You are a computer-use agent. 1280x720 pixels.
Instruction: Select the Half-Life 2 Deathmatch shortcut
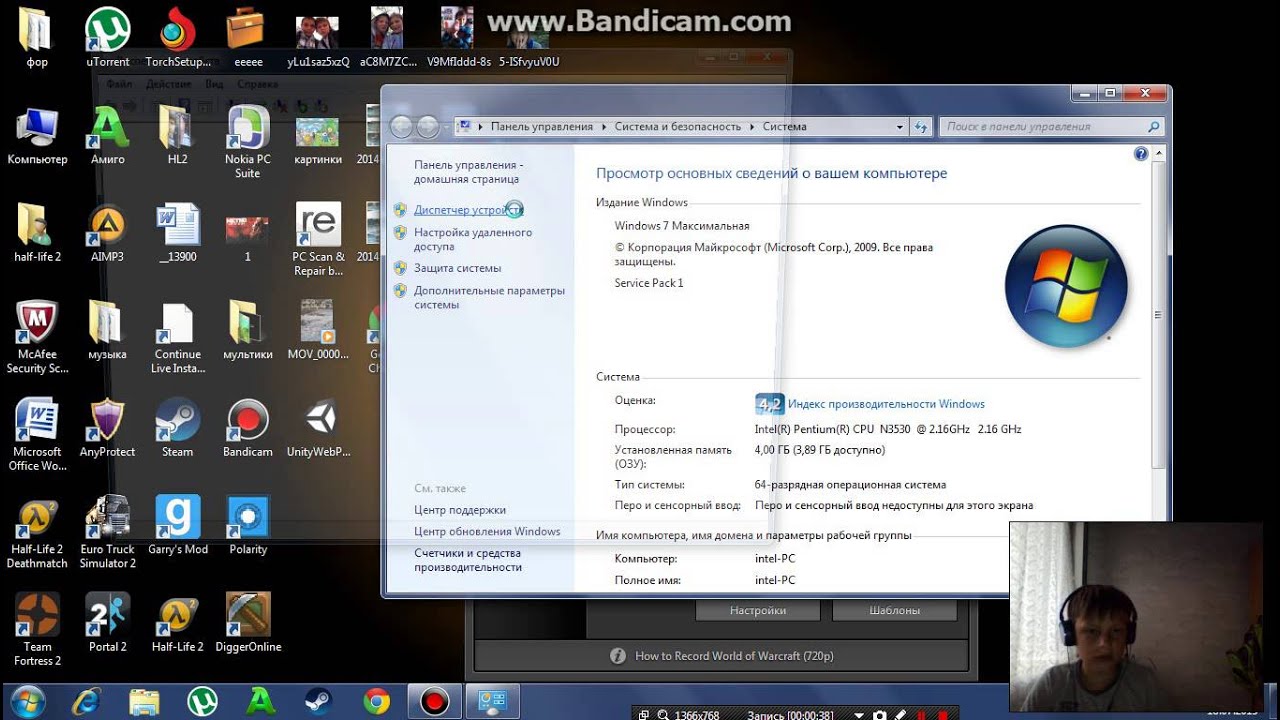coord(38,533)
